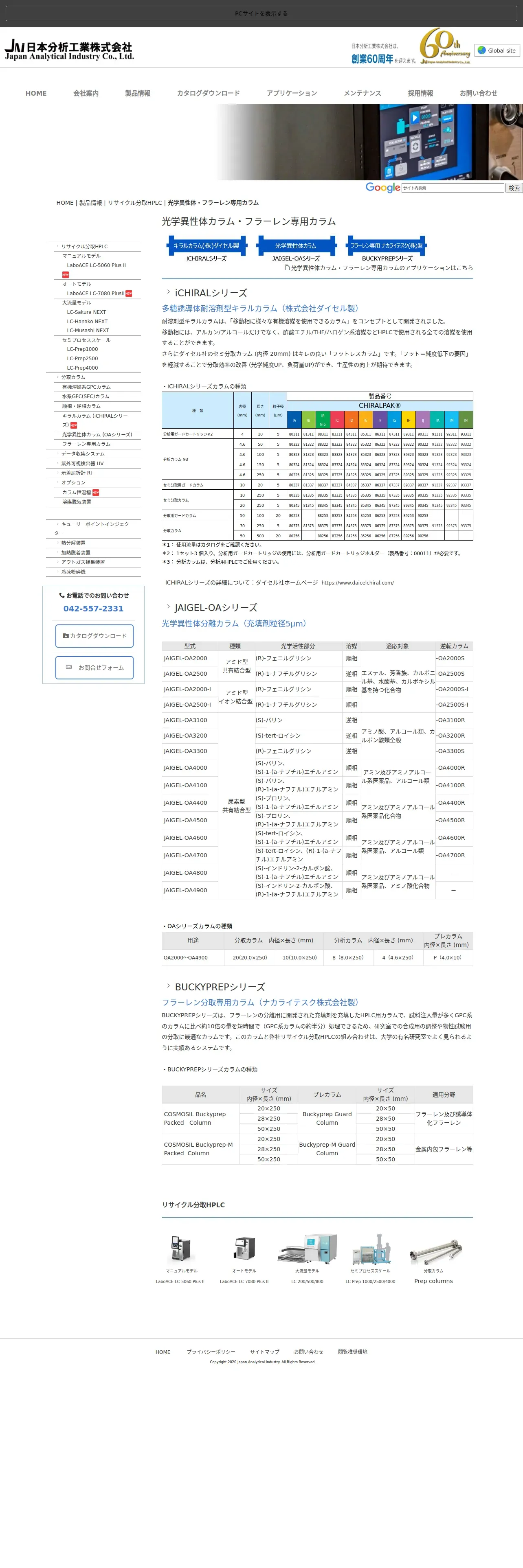Click the リサイクル分取HPLC breadcrumb link
This screenshot has width=523, height=1568.
click(x=134, y=203)
